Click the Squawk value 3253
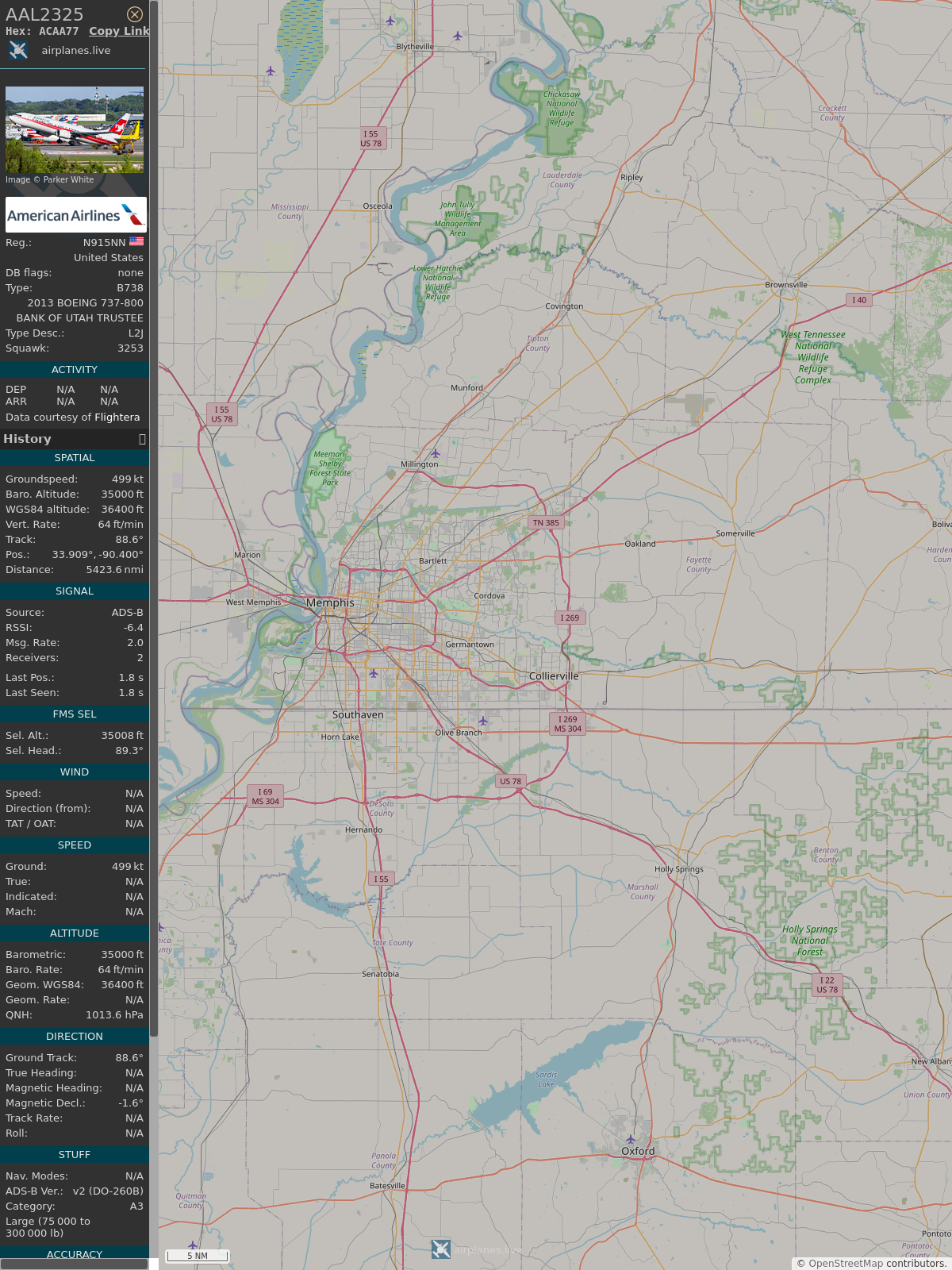 [130, 348]
